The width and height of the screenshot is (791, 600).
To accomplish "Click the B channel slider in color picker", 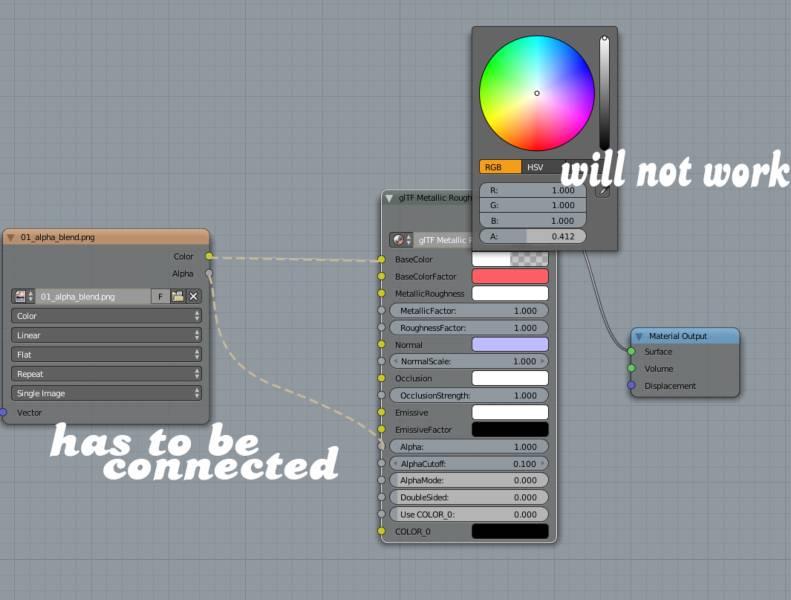I will pyautogui.click(x=533, y=221).
